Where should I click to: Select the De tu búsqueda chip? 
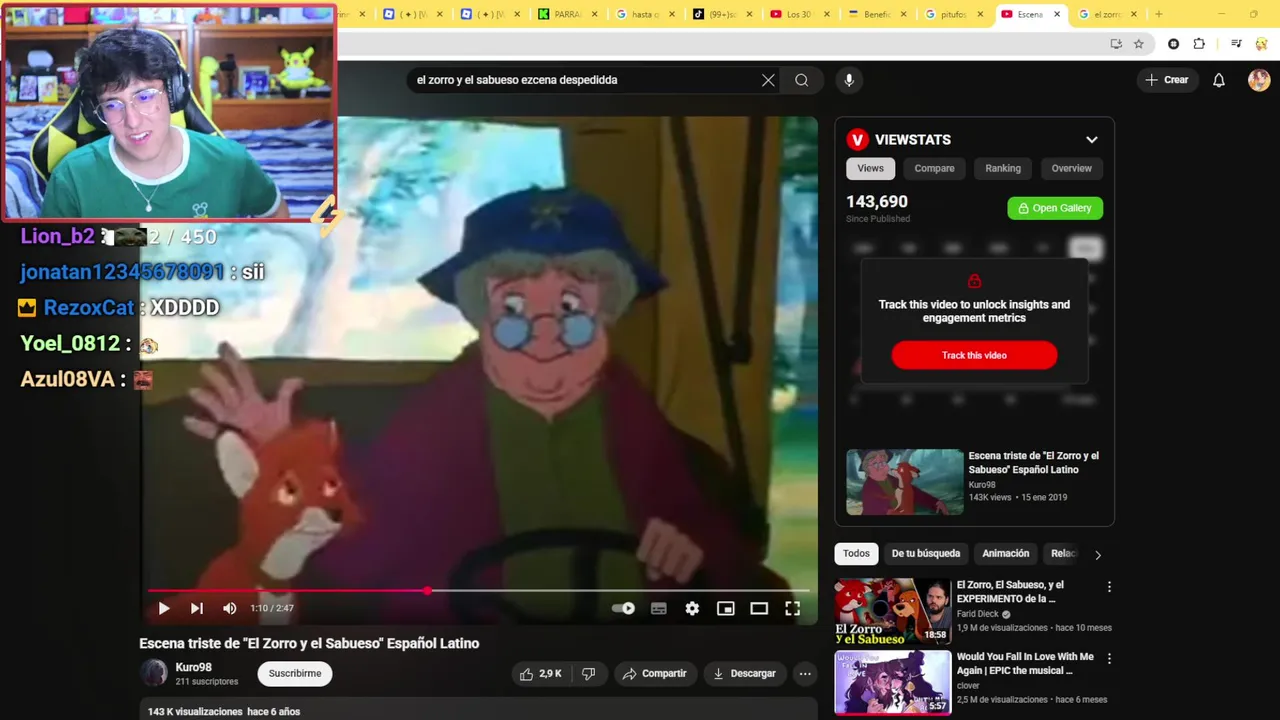tap(926, 553)
